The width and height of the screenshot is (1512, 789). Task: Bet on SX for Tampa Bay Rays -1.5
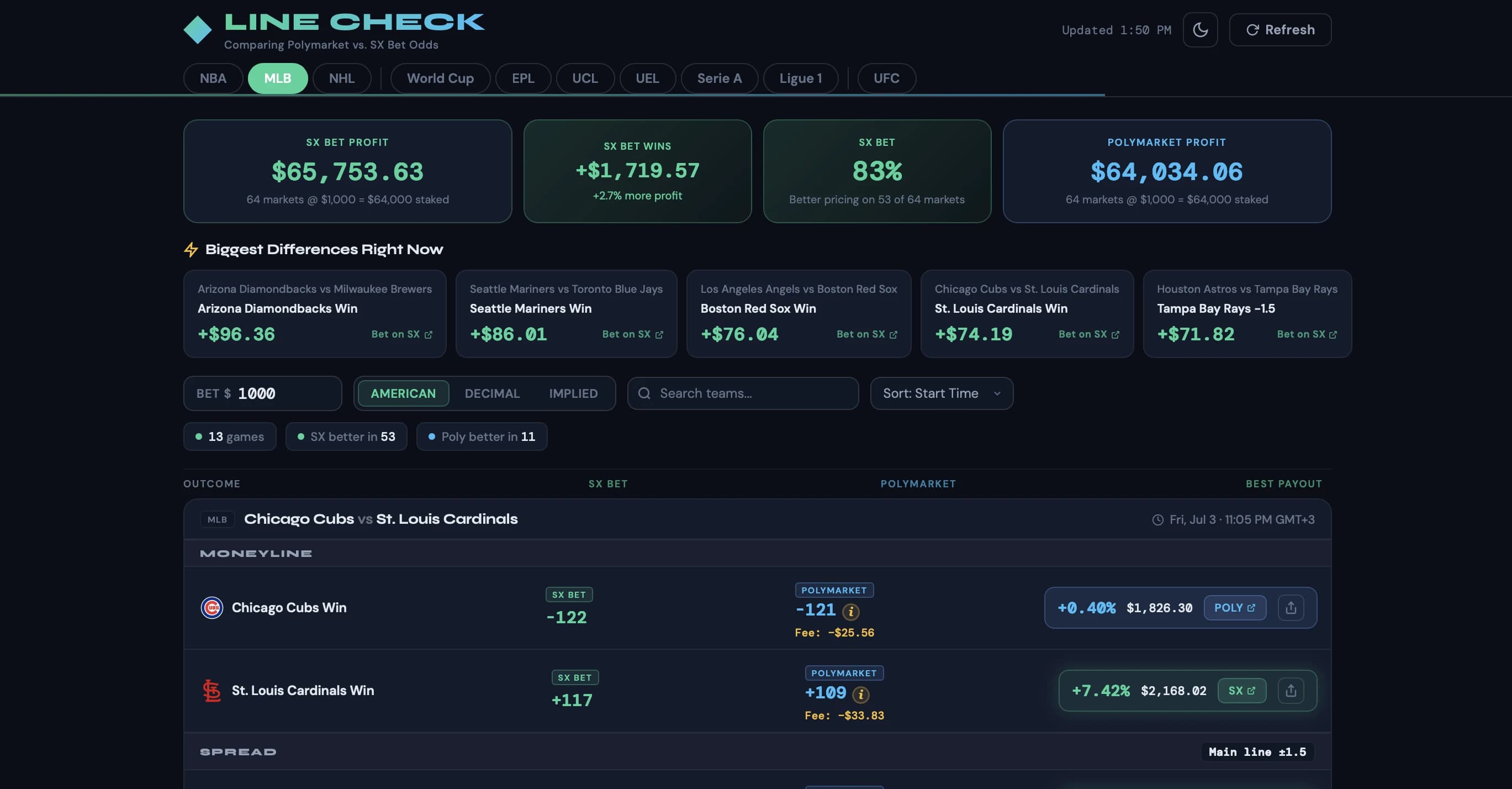pyautogui.click(x=1307, y=334)
